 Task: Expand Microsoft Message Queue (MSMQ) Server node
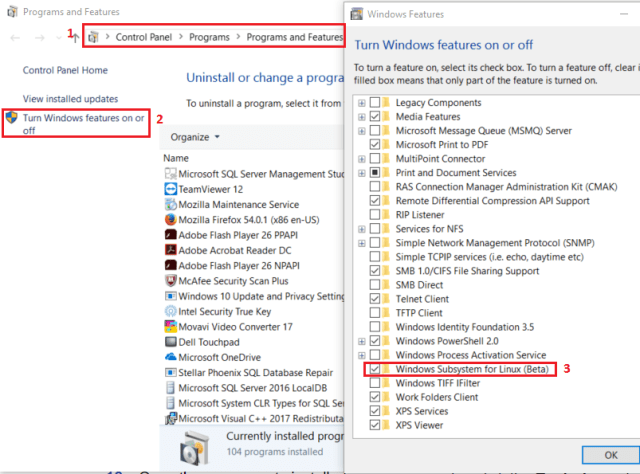[362, 131]
